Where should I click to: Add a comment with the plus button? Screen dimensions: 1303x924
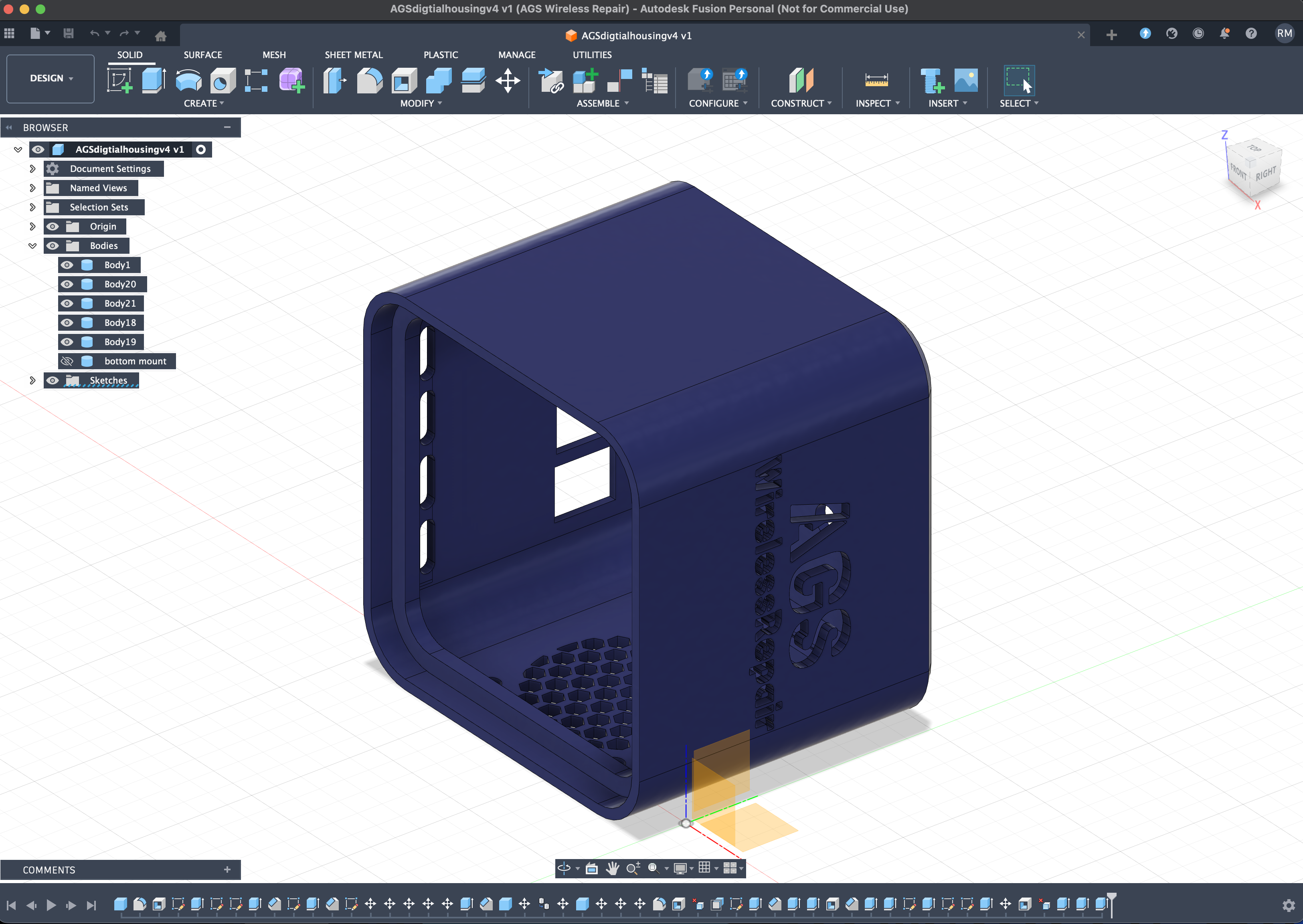(x=227, y=869)
